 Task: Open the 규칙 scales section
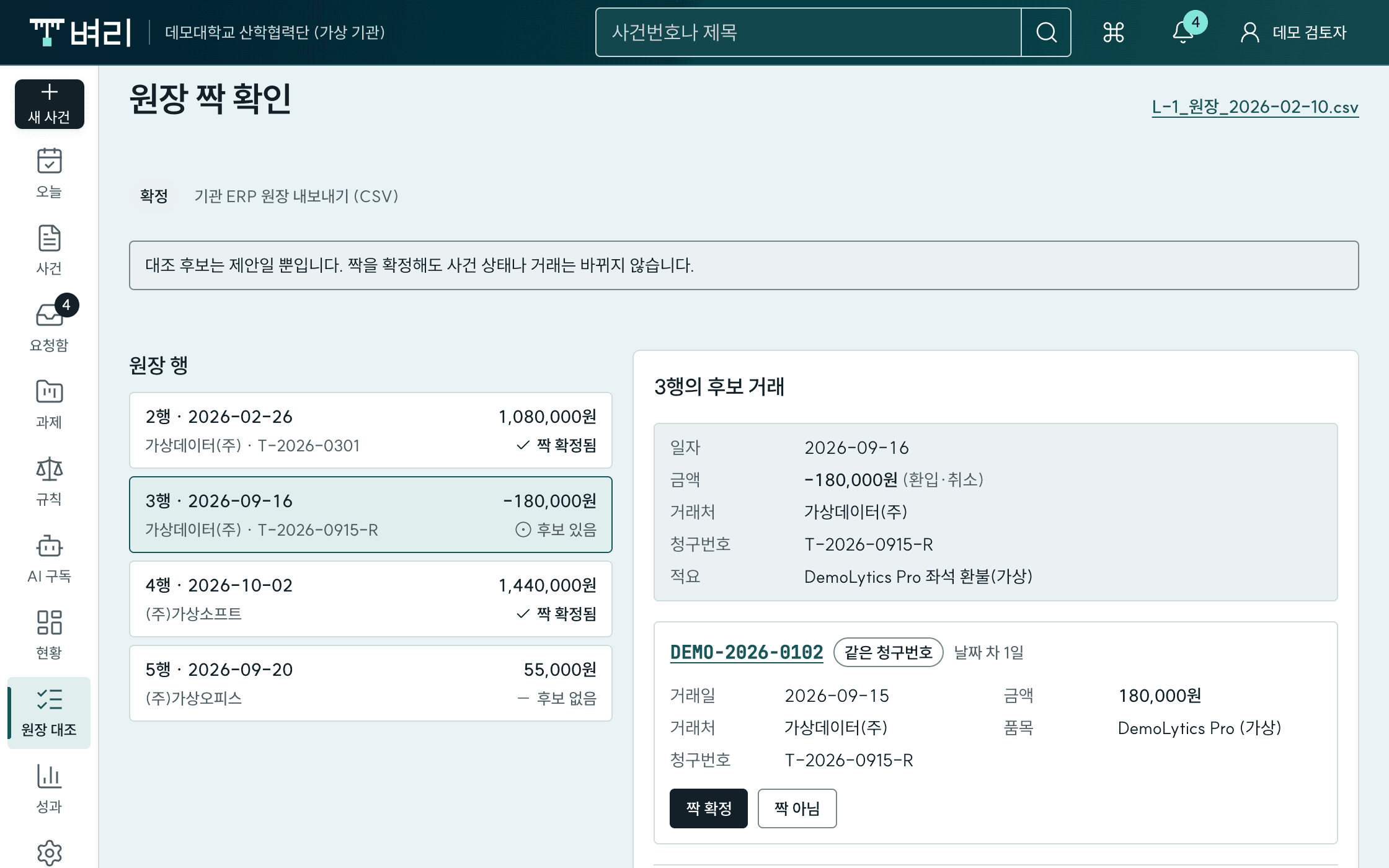49,480
